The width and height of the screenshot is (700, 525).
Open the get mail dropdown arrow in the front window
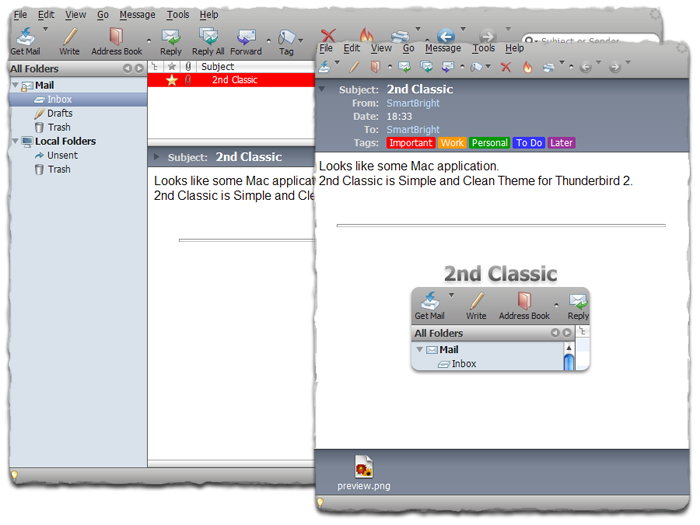pos(338,62)
